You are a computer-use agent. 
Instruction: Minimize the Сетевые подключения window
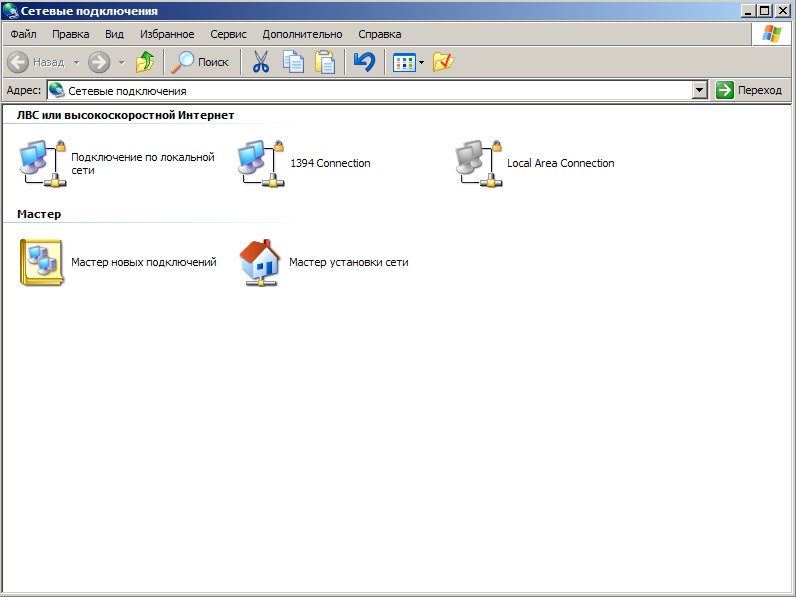[747, 10]
